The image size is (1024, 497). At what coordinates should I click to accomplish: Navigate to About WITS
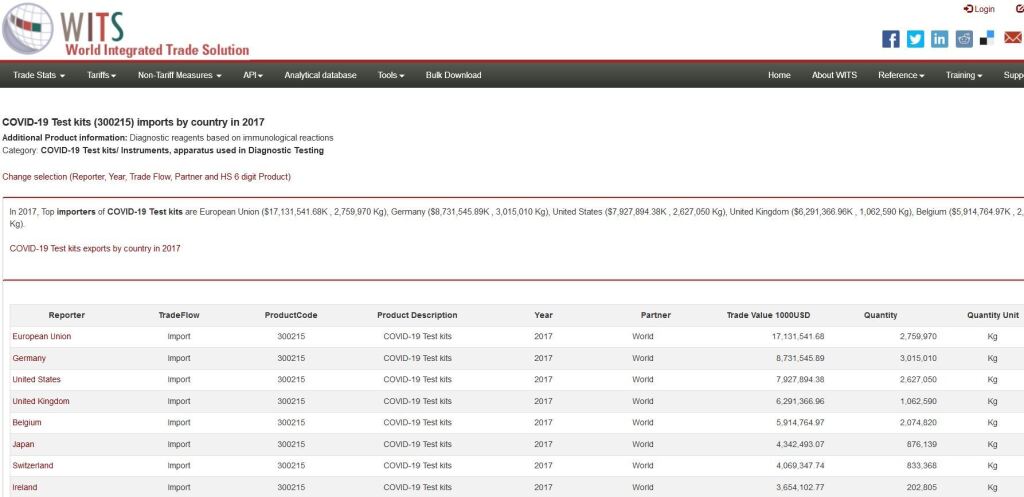tap(834, 75)
